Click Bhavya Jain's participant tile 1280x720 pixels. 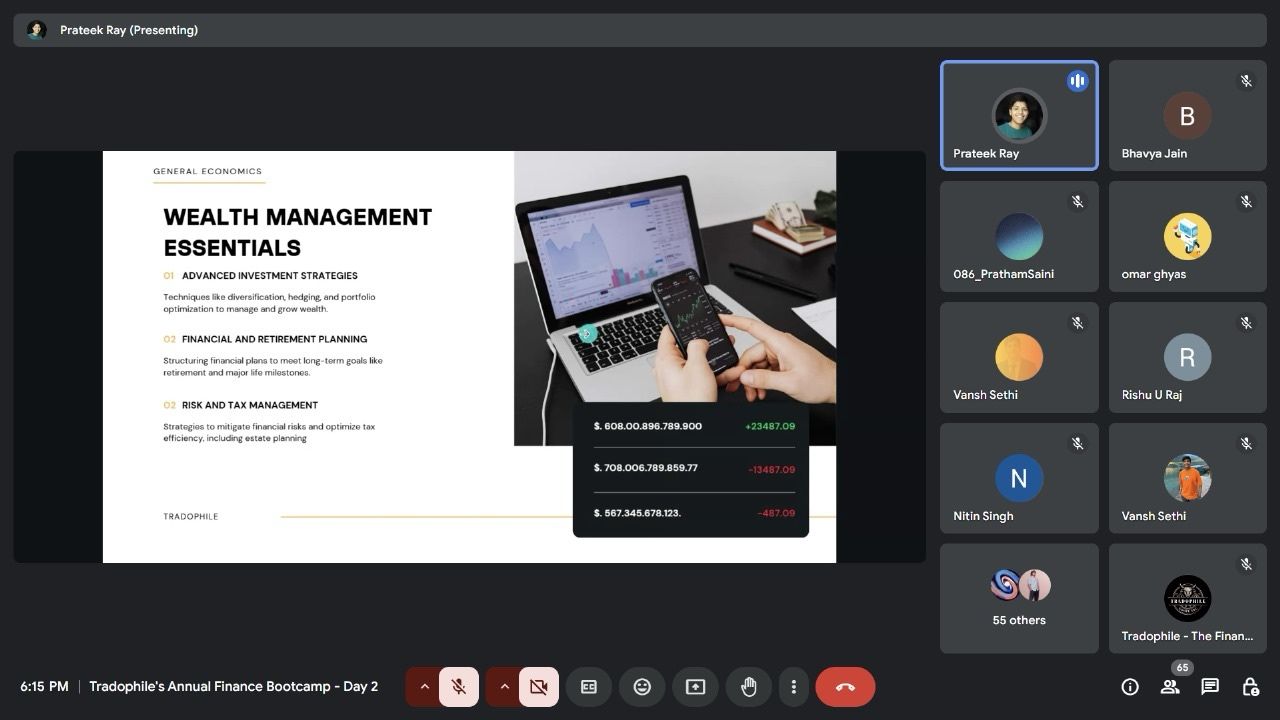(x=1187, y=116)
